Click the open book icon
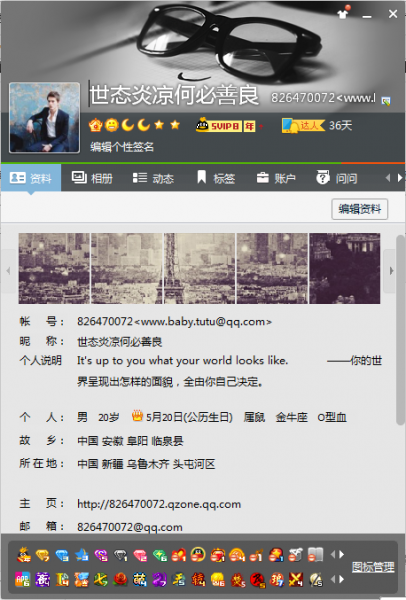The image size is (406, 600). pyautogui.click(x=315, y=554)
